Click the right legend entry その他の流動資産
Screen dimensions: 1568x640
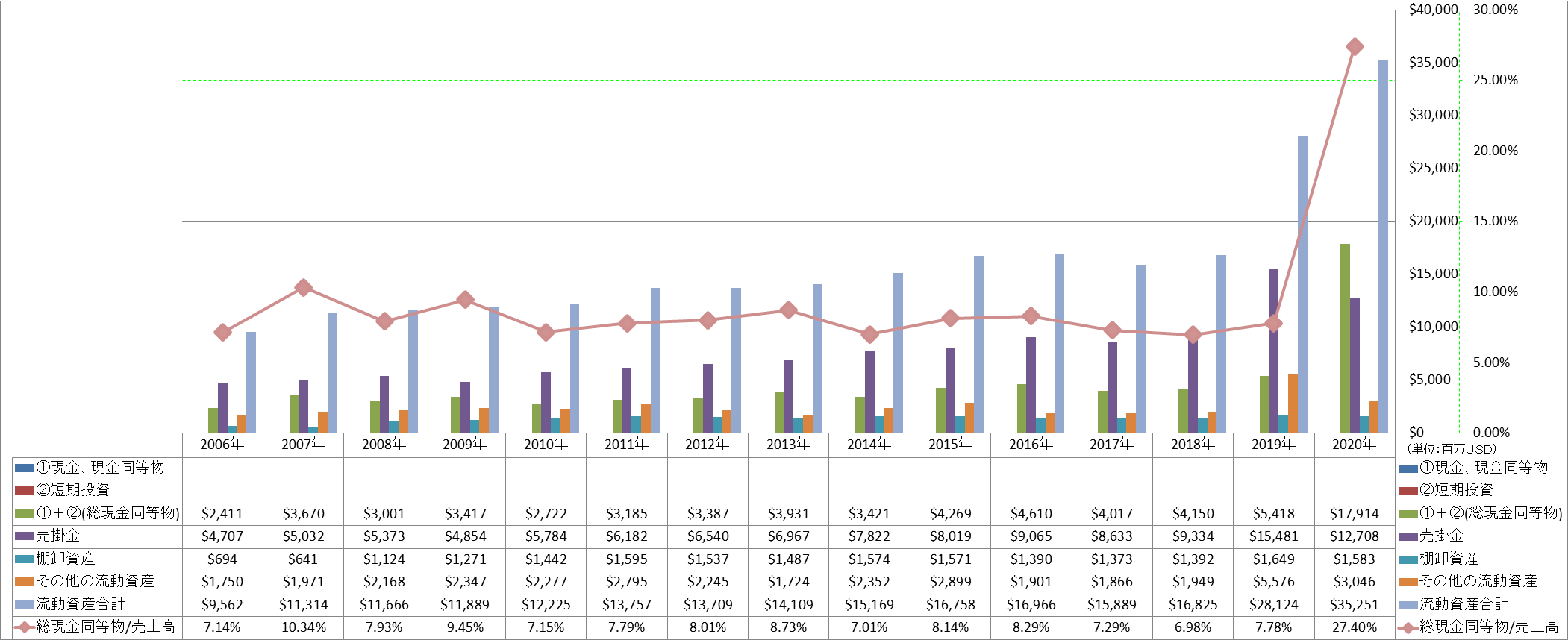pos(1468,581)
